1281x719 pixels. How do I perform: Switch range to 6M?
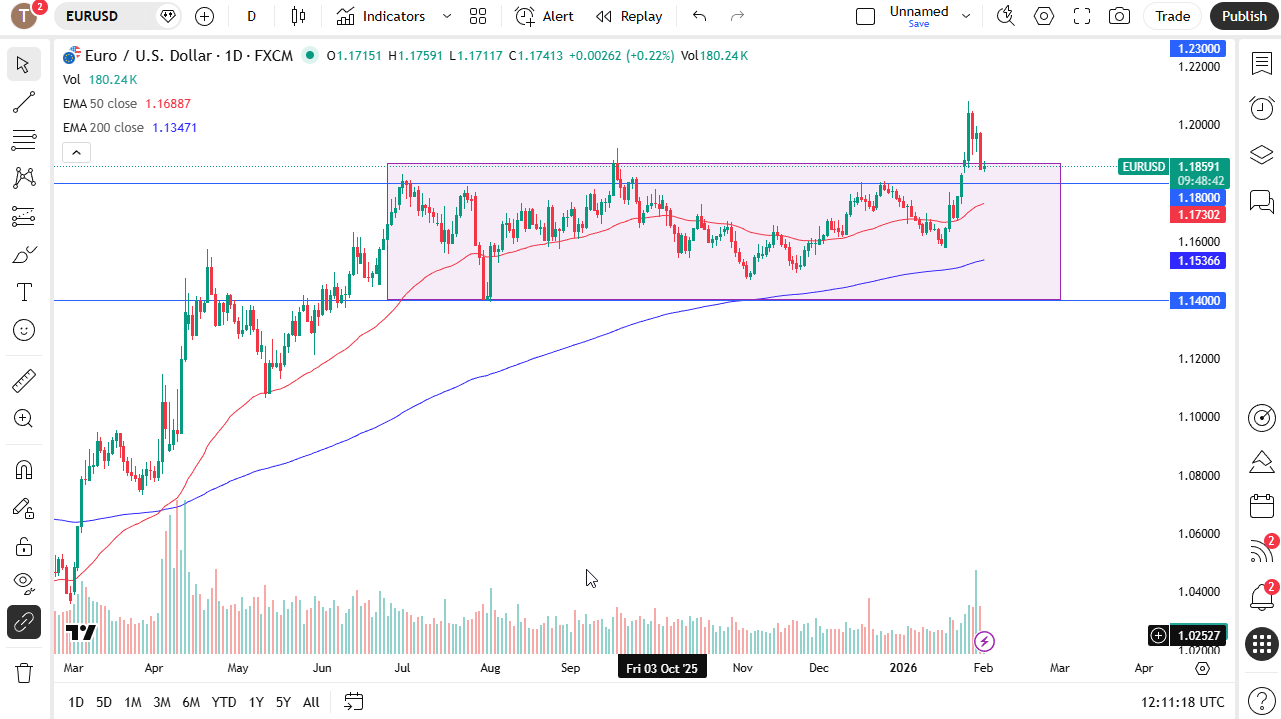(191, 702)
